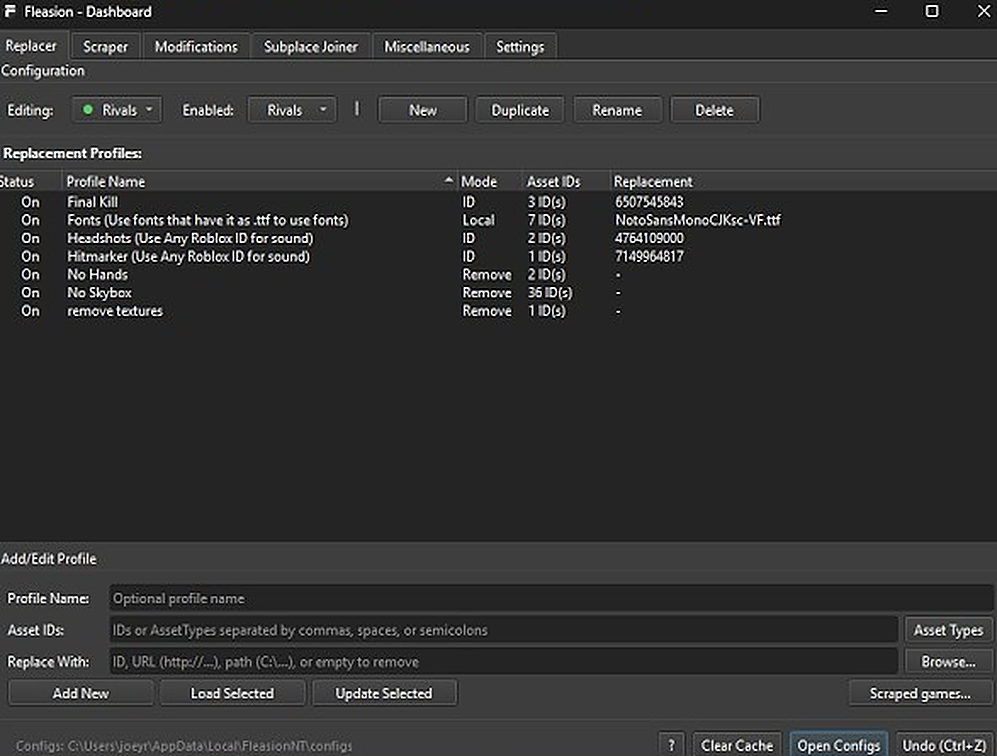997x756 pixels.
Task: Click Browse to pick a replacement file
Action: [948, 662]
